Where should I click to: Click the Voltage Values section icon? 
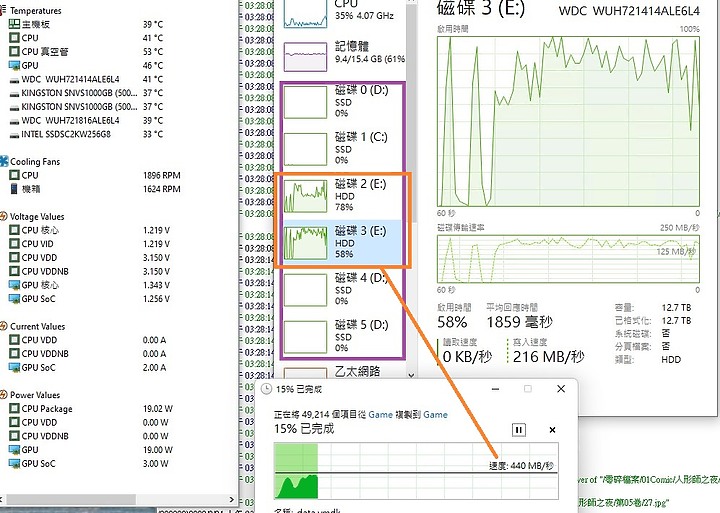click(3, 216)
